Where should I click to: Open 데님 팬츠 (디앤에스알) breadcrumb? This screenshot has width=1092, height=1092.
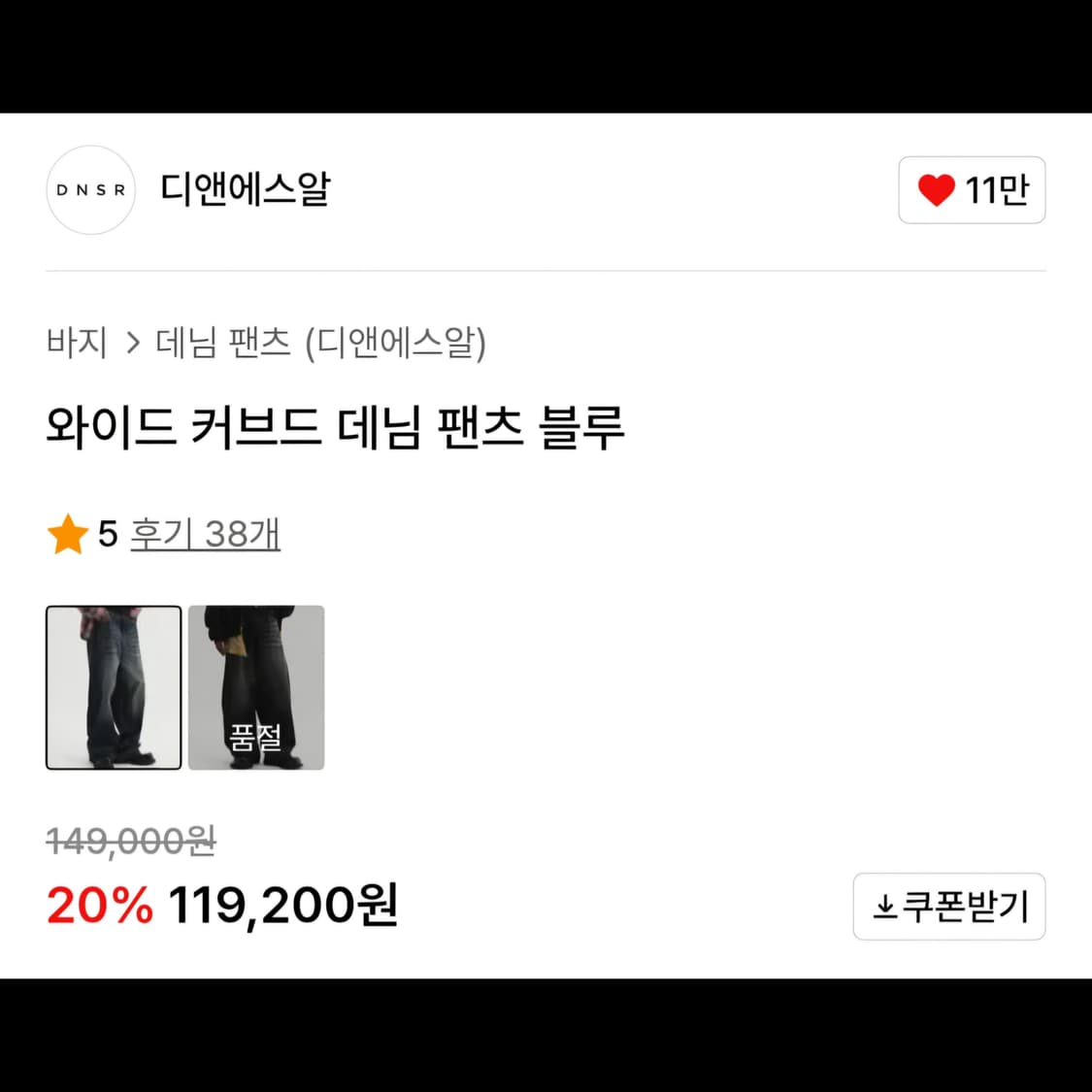(321, 343)
